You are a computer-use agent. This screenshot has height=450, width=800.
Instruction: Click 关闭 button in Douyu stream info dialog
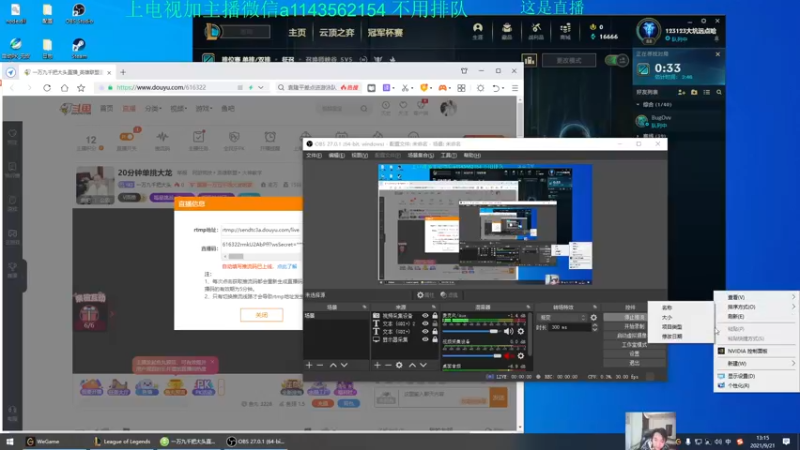coord(262,315)
